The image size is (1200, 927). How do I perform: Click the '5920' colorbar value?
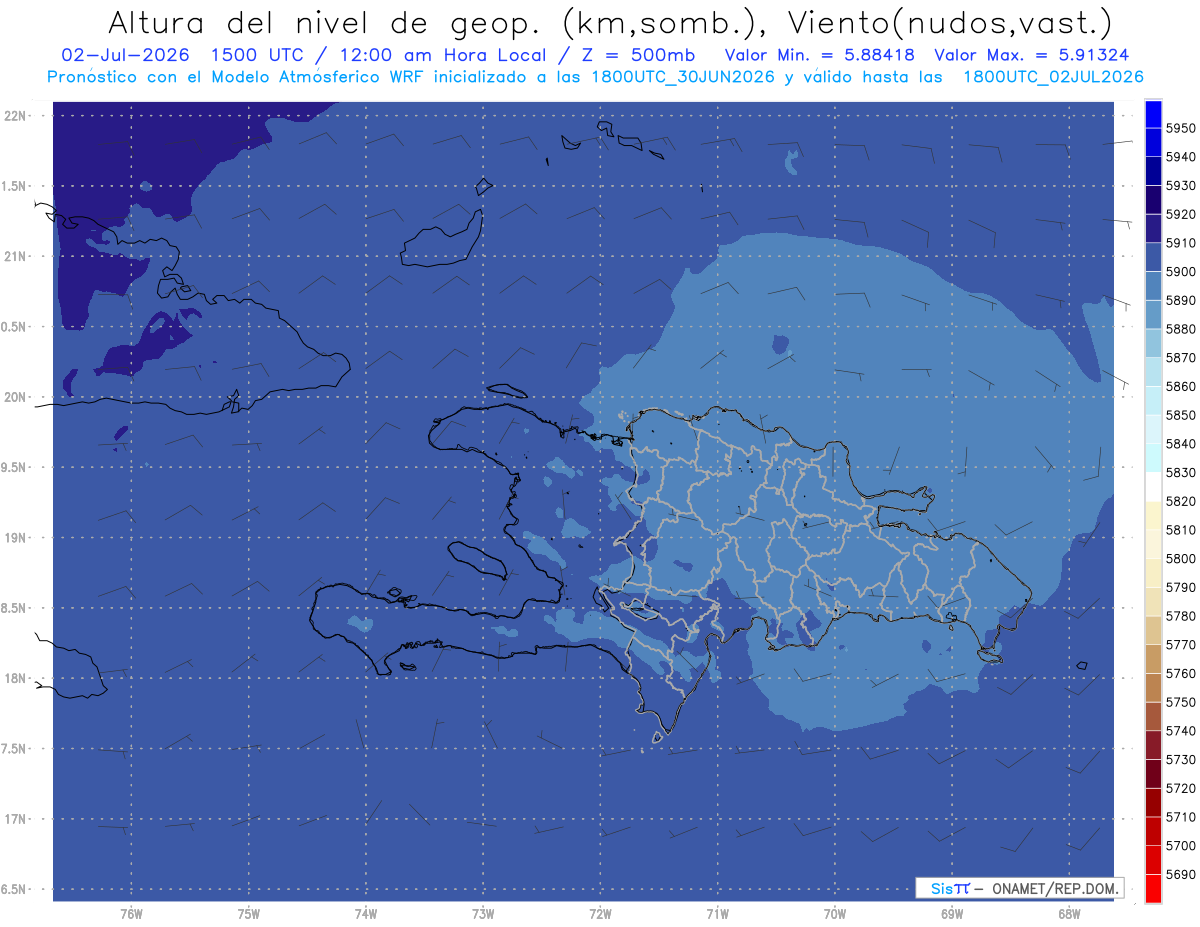[x=1181, y=214]
